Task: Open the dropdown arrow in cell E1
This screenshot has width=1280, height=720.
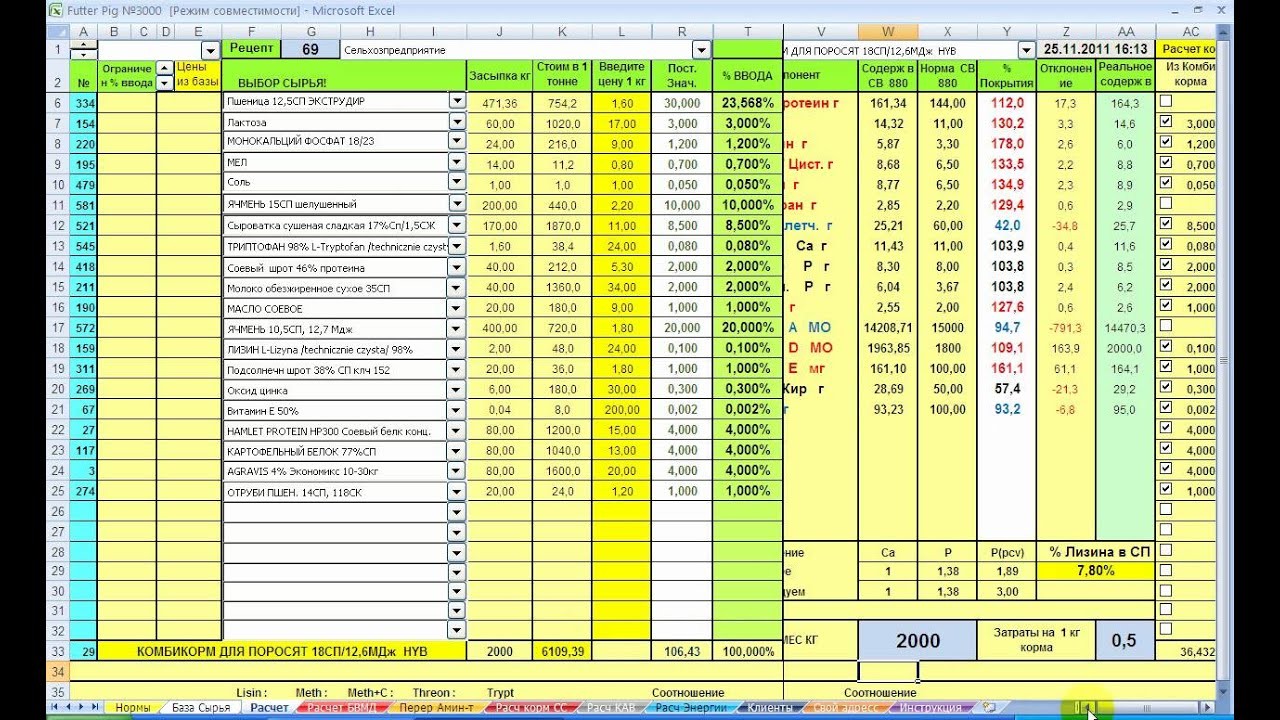Action: (x=210, y=50)
